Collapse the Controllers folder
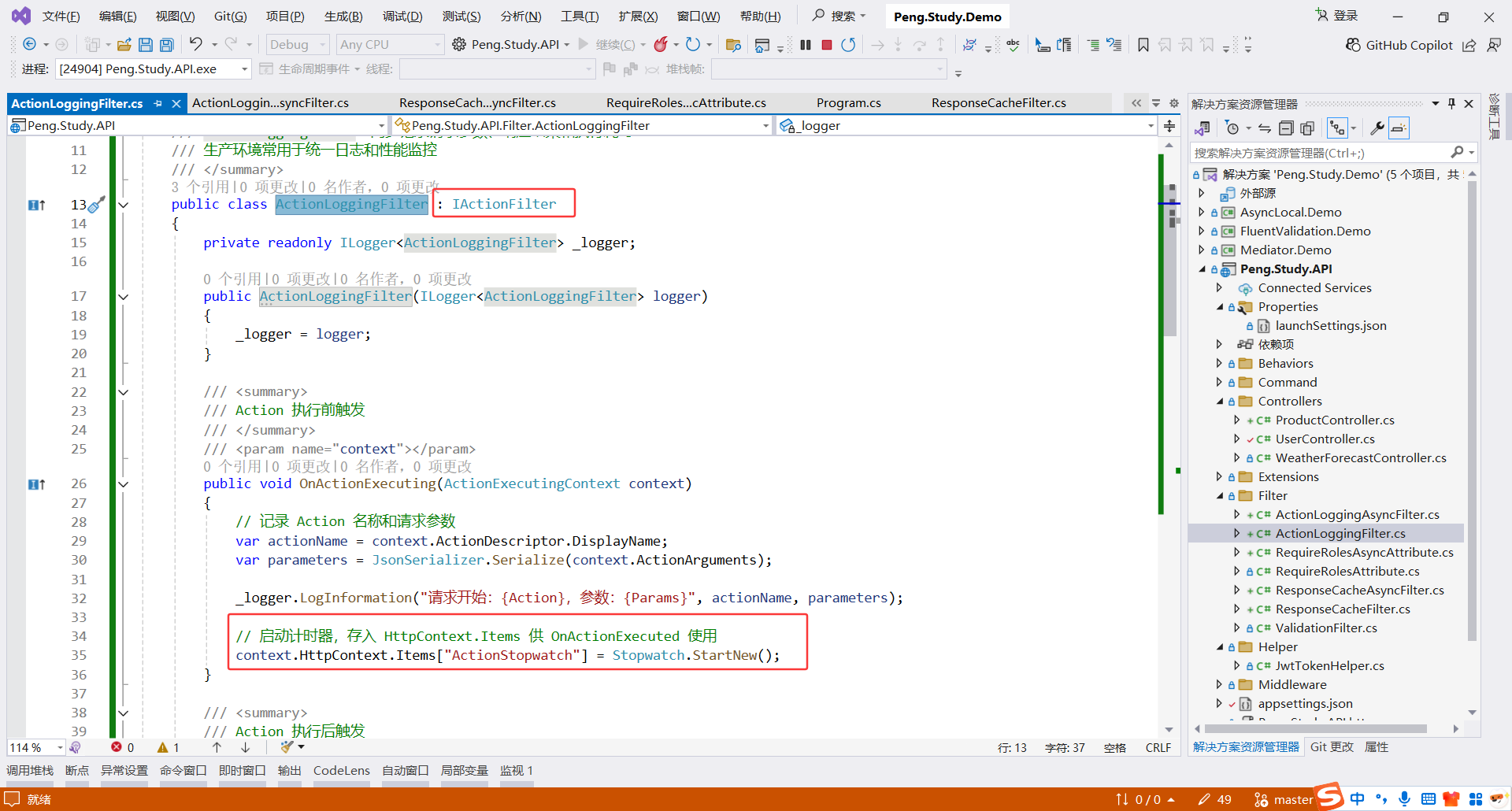Viewport: 1512px width, 811px height. (1219, 401)
